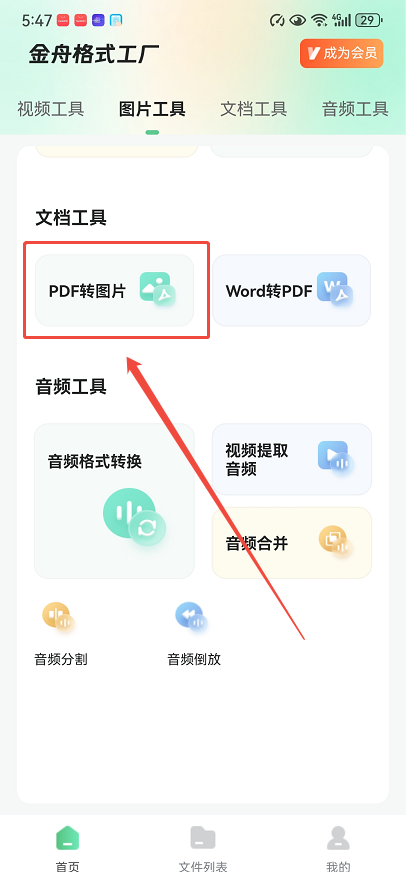Tap the 视频提取音频 card text

click(x=257, y=459)
